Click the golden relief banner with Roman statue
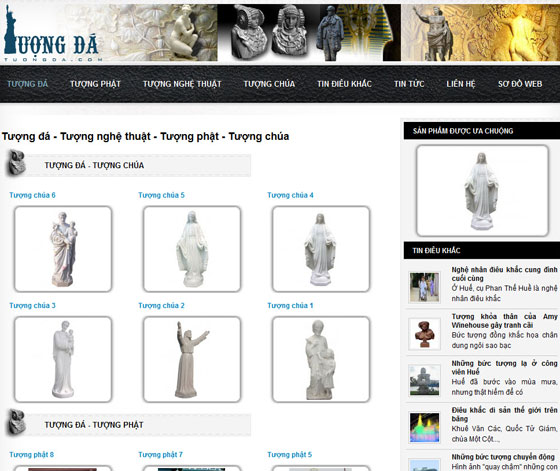 481,32
